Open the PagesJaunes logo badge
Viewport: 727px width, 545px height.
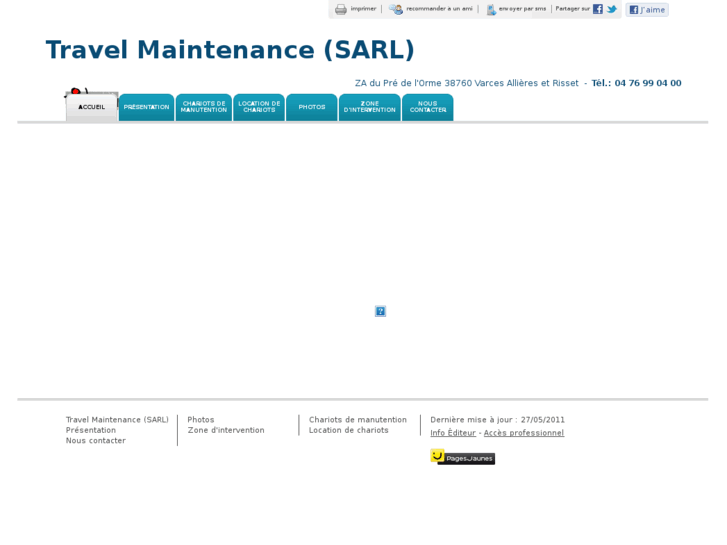pos(462,457)
